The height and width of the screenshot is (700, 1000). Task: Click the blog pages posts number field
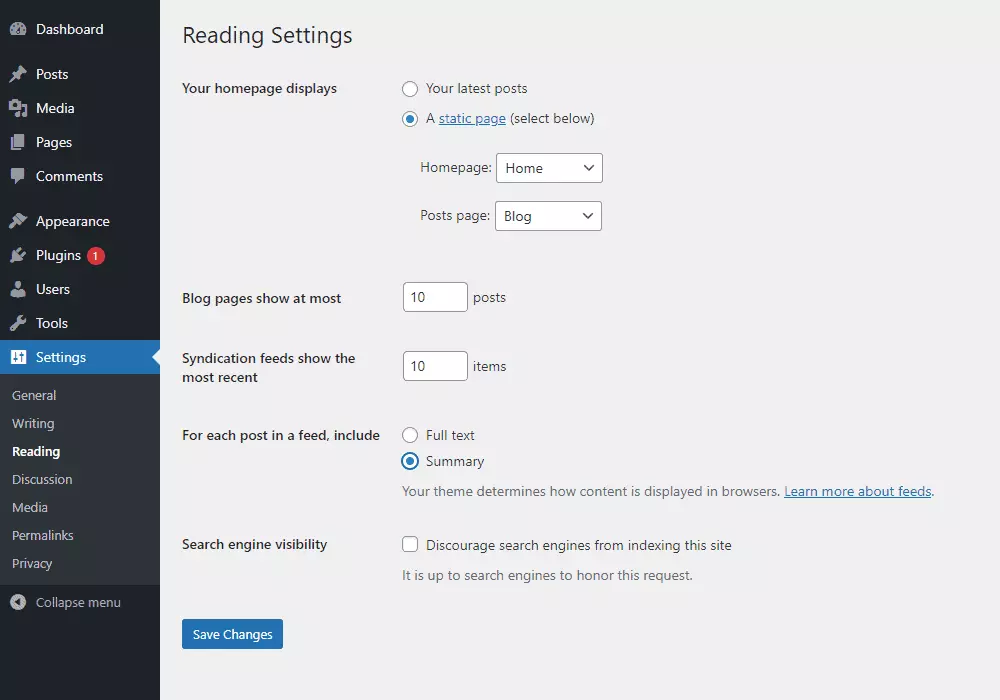click(x=435, y=298)
